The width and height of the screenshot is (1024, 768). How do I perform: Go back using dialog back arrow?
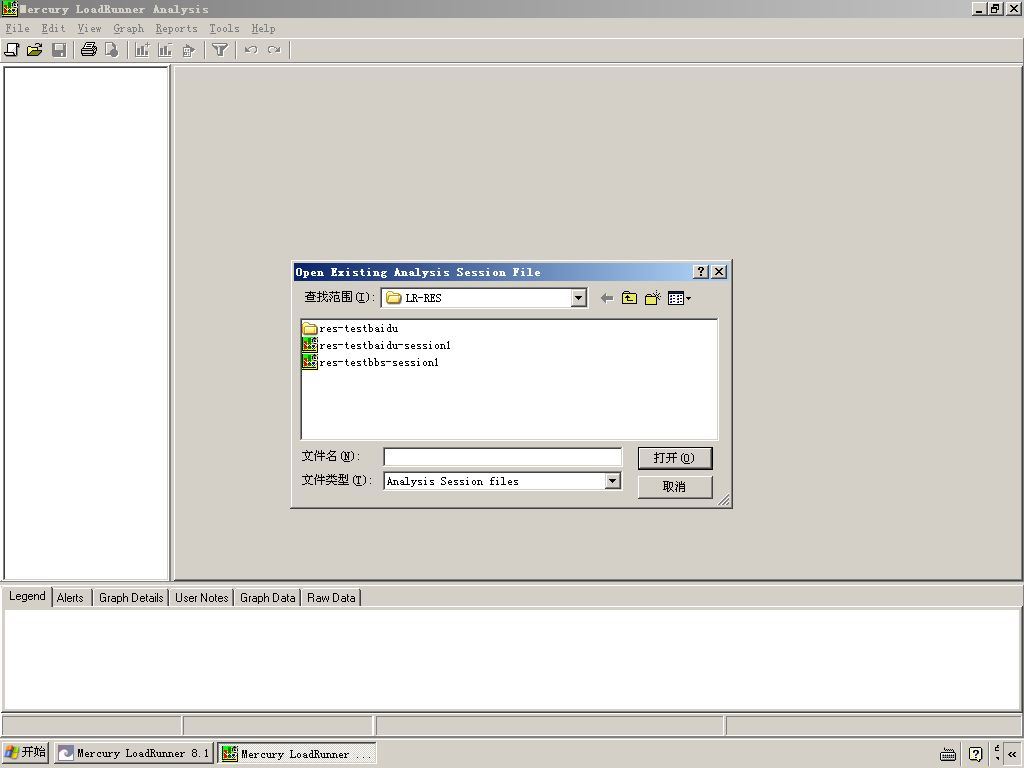click(x=607, y=298)
